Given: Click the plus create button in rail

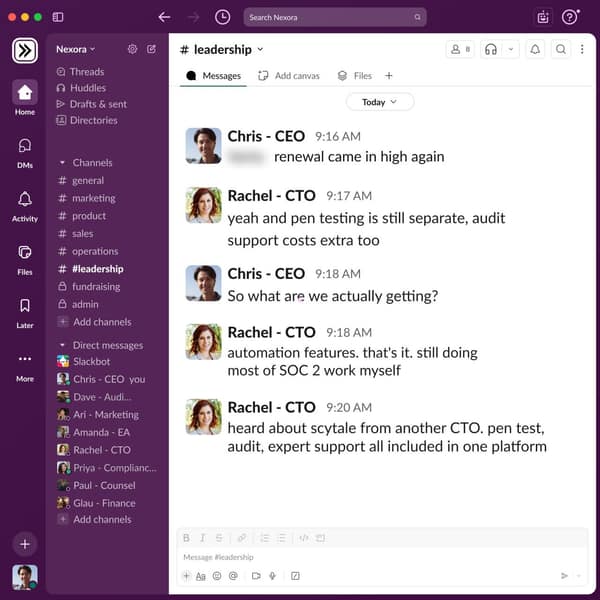Looking at the screenshot, I should [25, 544].
